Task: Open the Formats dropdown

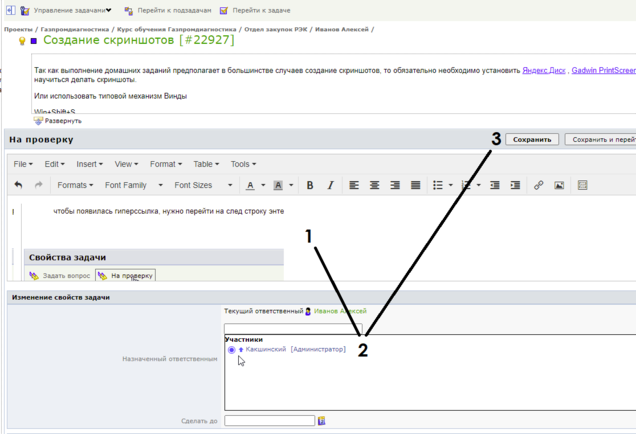Action: [75, 185]
